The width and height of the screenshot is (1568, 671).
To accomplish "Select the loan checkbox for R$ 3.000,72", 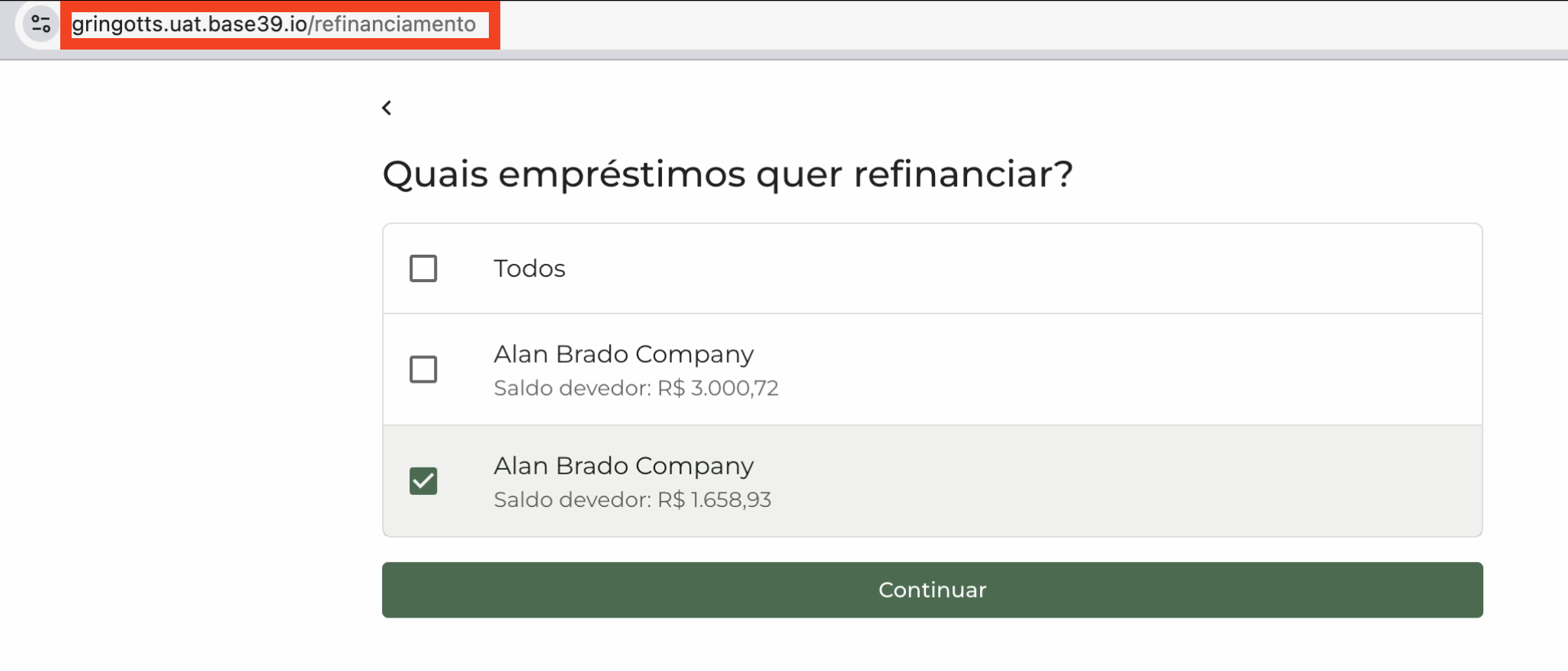I will click(x=423, y=370).
